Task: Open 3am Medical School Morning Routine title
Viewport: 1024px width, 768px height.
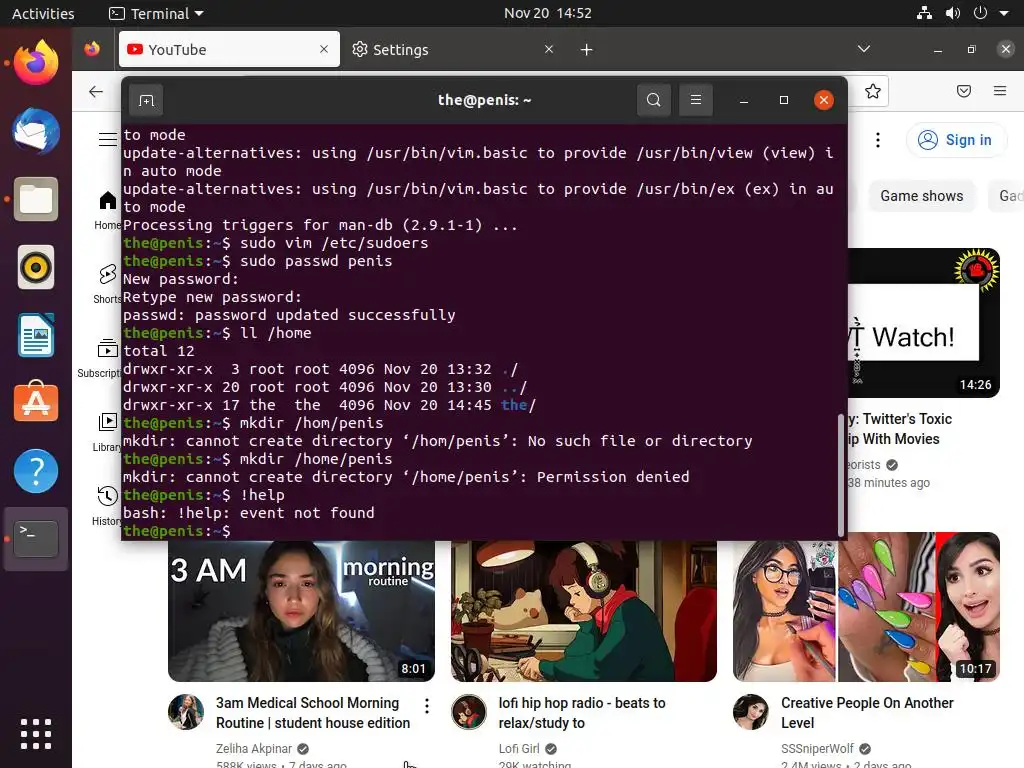Action: [313, 712]
